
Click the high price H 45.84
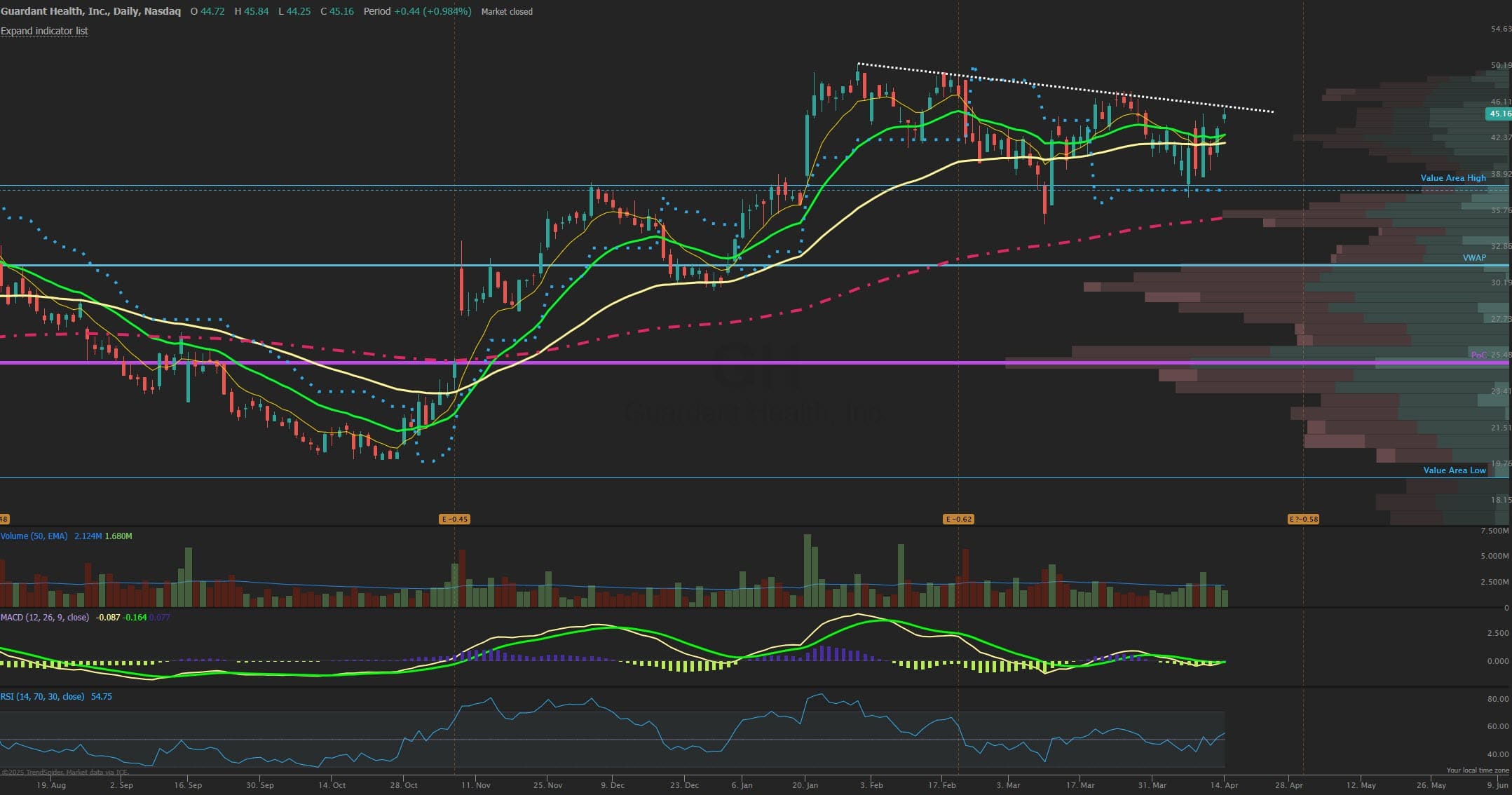[251, 11]
